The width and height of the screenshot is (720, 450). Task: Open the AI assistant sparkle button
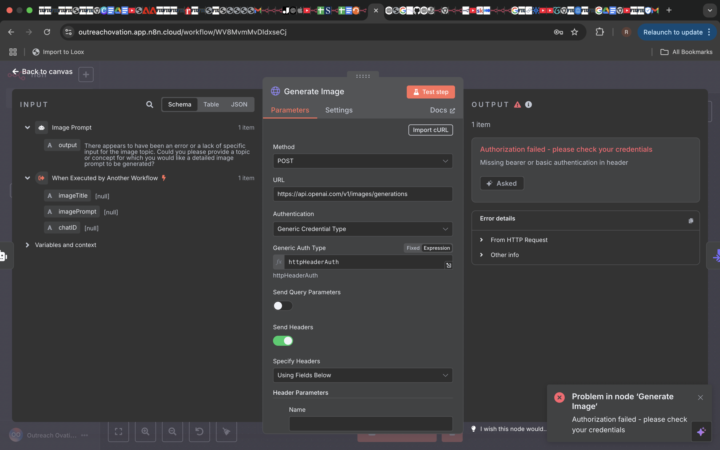[701, 432]
